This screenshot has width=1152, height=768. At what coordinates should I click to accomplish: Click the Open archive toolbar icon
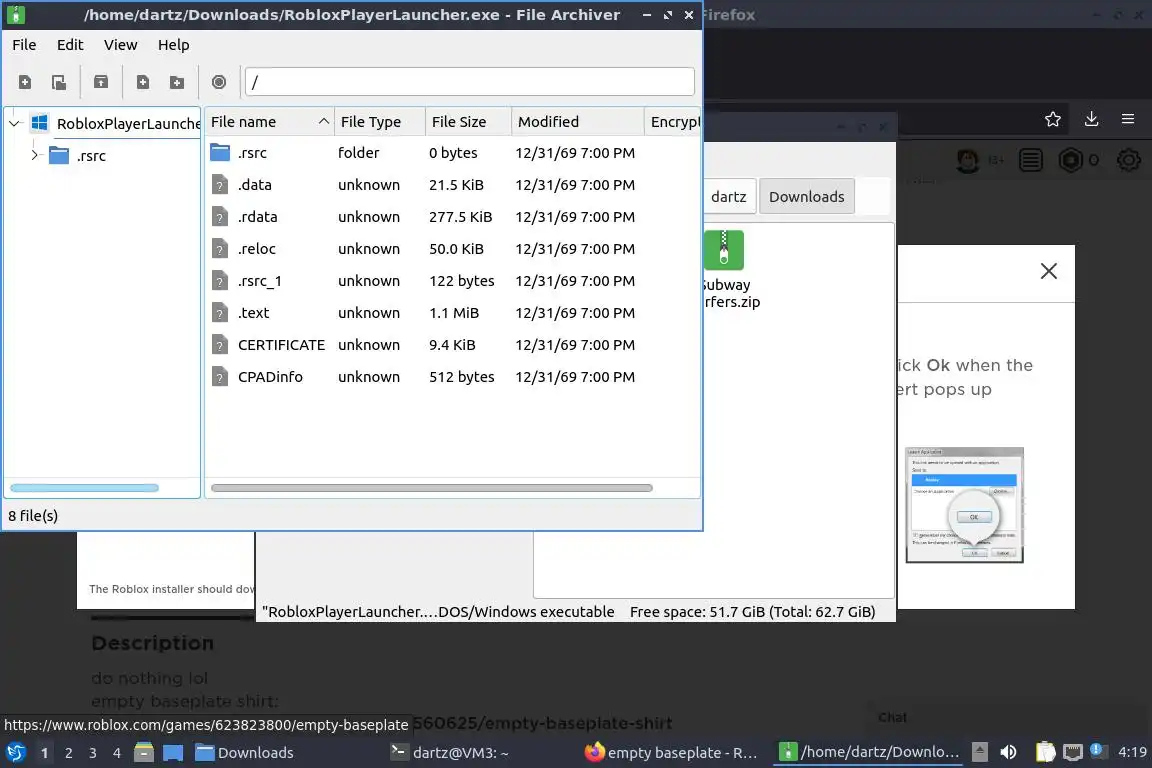[59, 82]
